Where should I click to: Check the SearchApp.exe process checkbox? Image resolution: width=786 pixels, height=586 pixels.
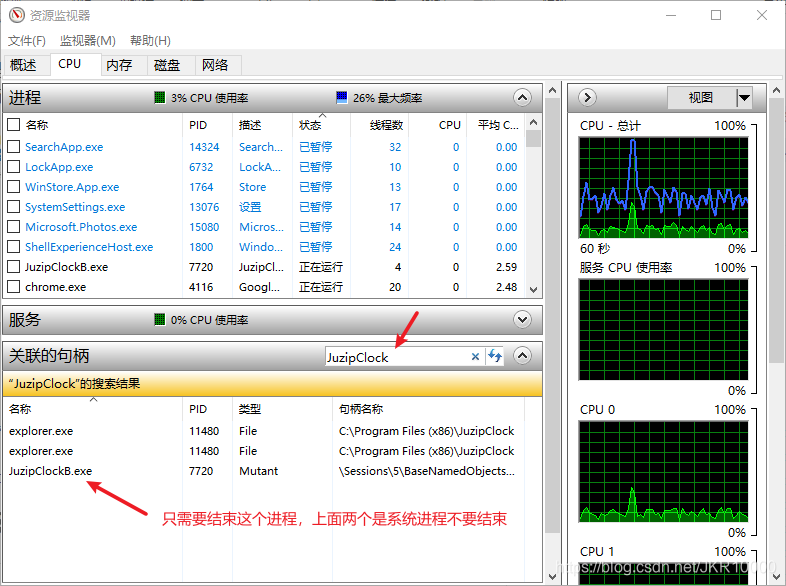pos(14,146)
